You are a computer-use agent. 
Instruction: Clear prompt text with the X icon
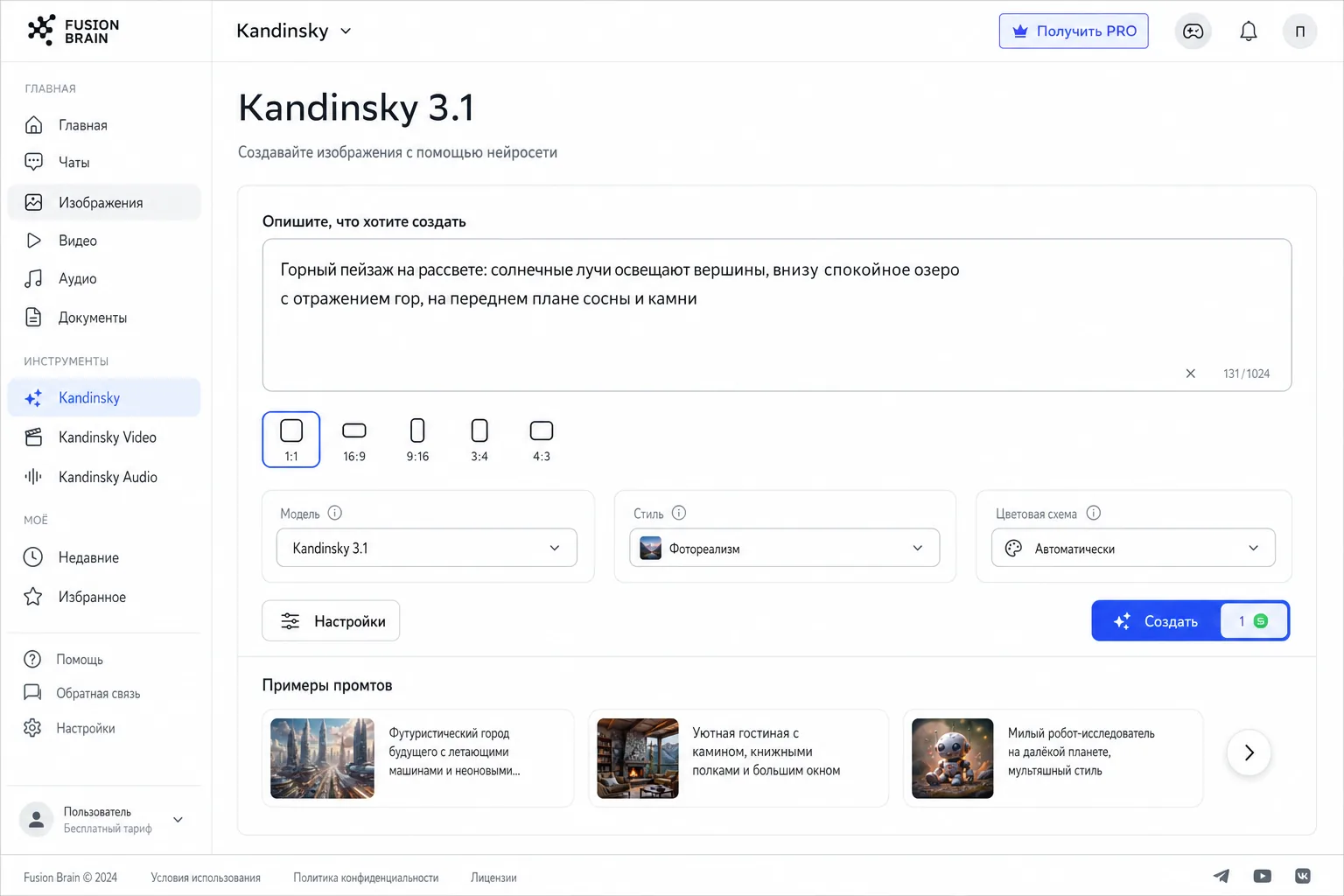pos(1190,374)
